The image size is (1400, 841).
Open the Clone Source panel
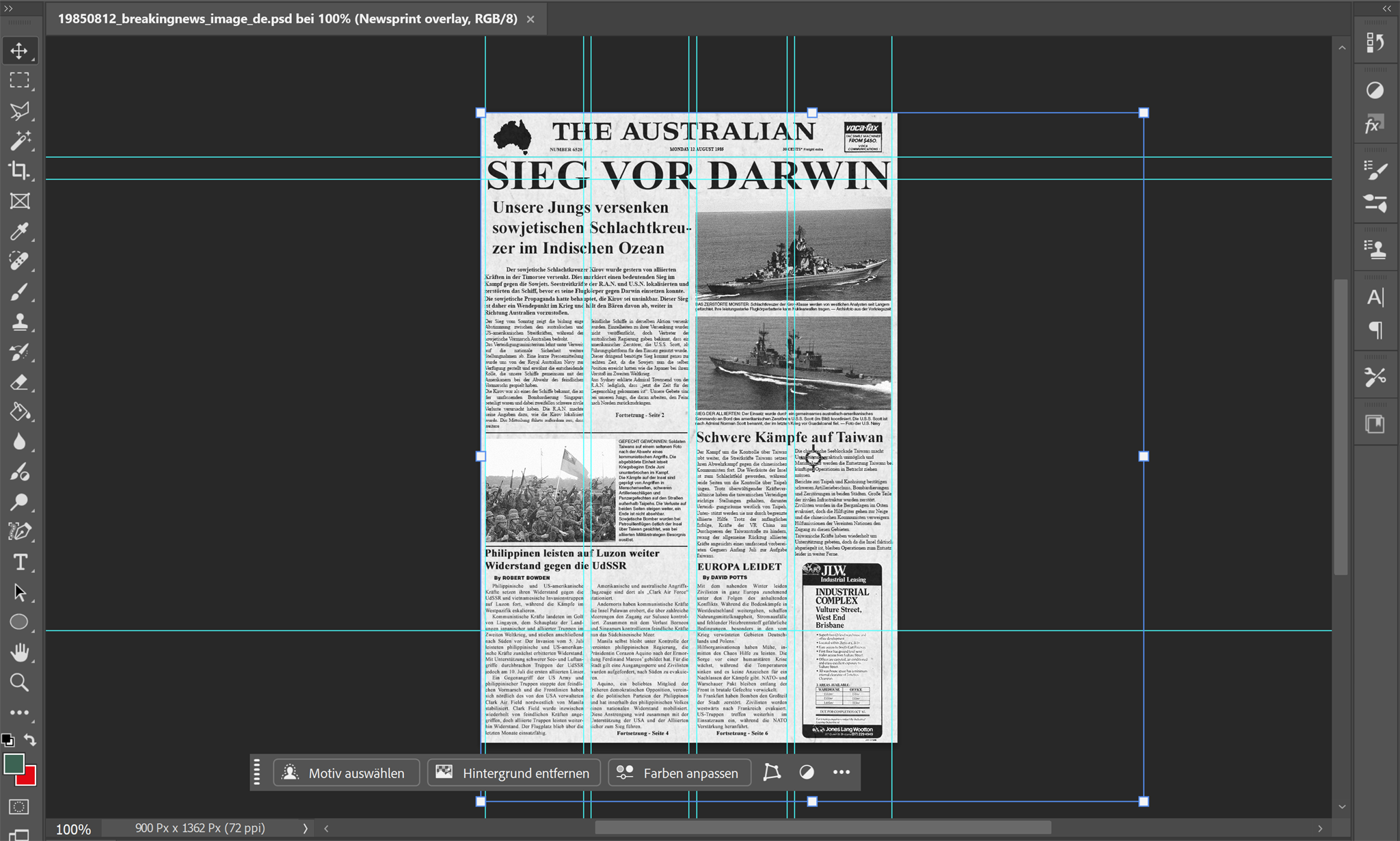pos(1375,250)
